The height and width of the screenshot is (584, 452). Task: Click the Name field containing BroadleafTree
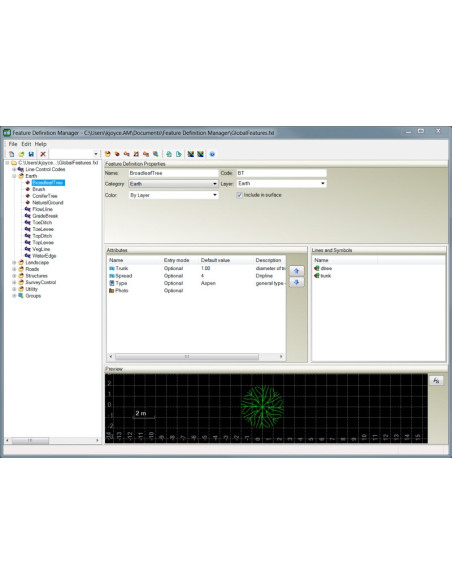173,173
